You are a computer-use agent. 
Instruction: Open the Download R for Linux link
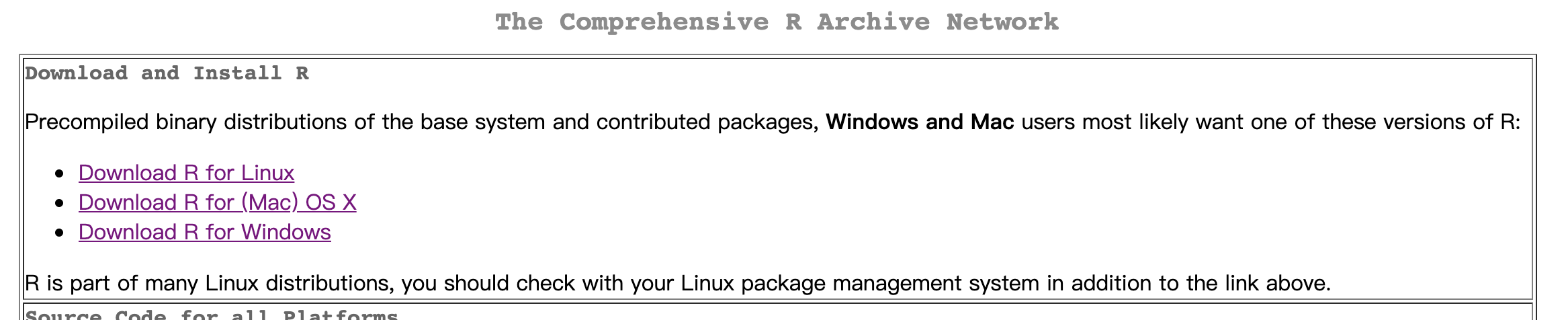[x=186, y=173]
